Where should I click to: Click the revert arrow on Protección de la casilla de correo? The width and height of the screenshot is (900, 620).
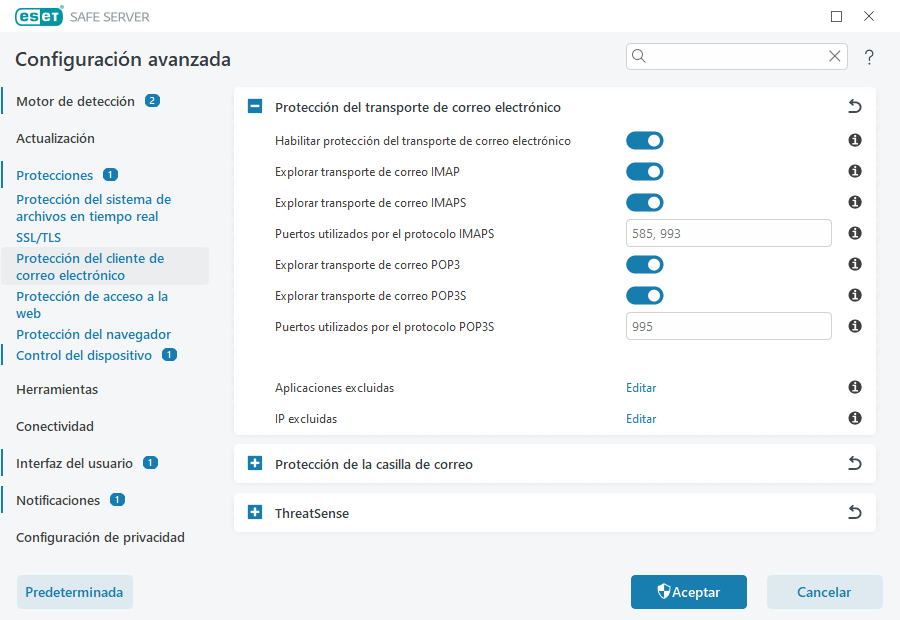(854, 463)
